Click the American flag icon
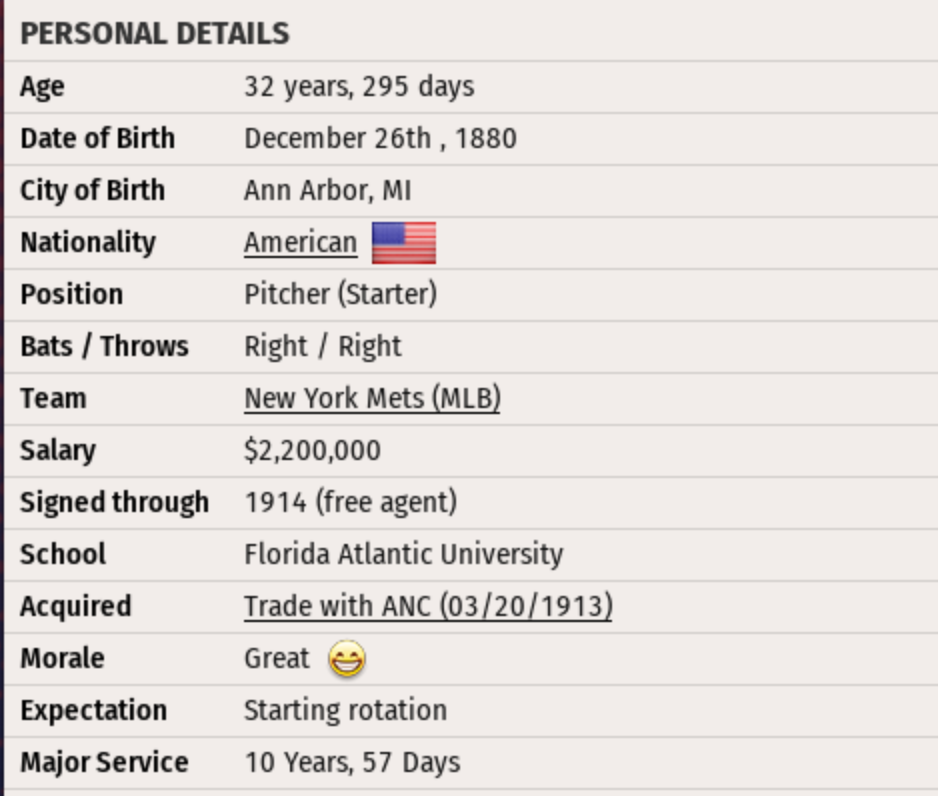 click(404, 243)
